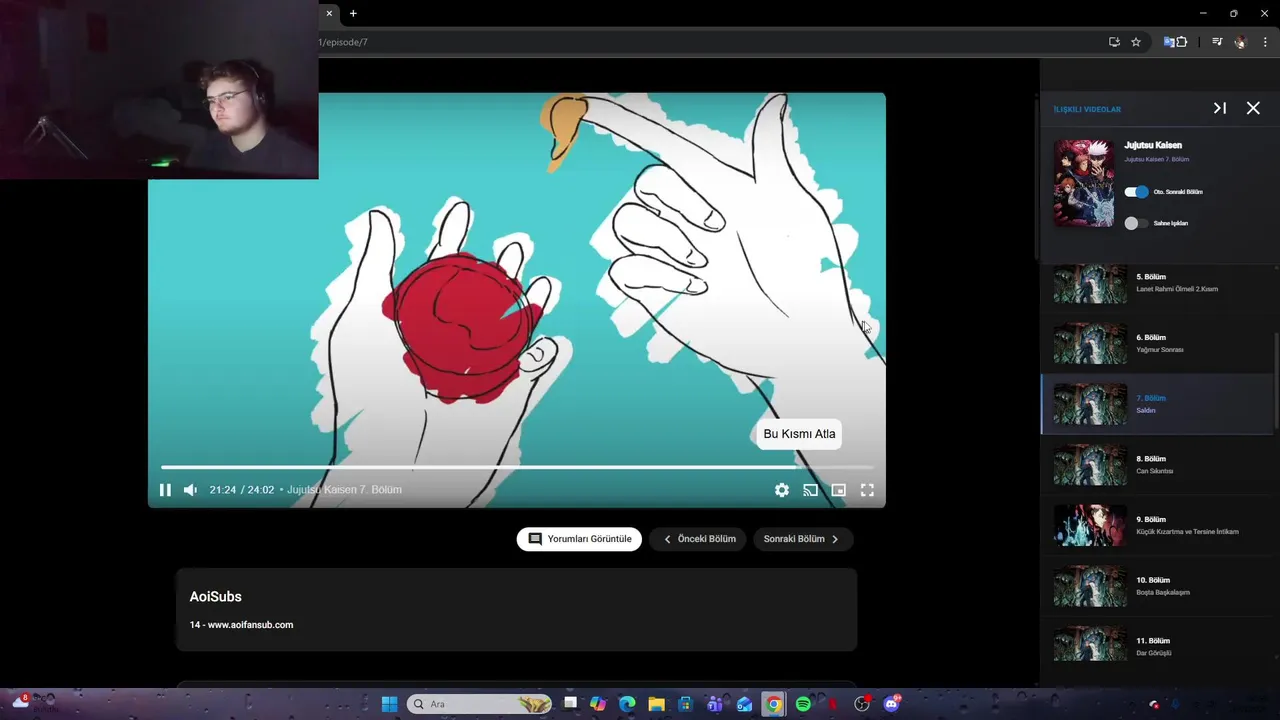The image size is (1280, 720).
Task: Open Discord from the taskbar
Action: pyautogui.click(x=891, y=704)
